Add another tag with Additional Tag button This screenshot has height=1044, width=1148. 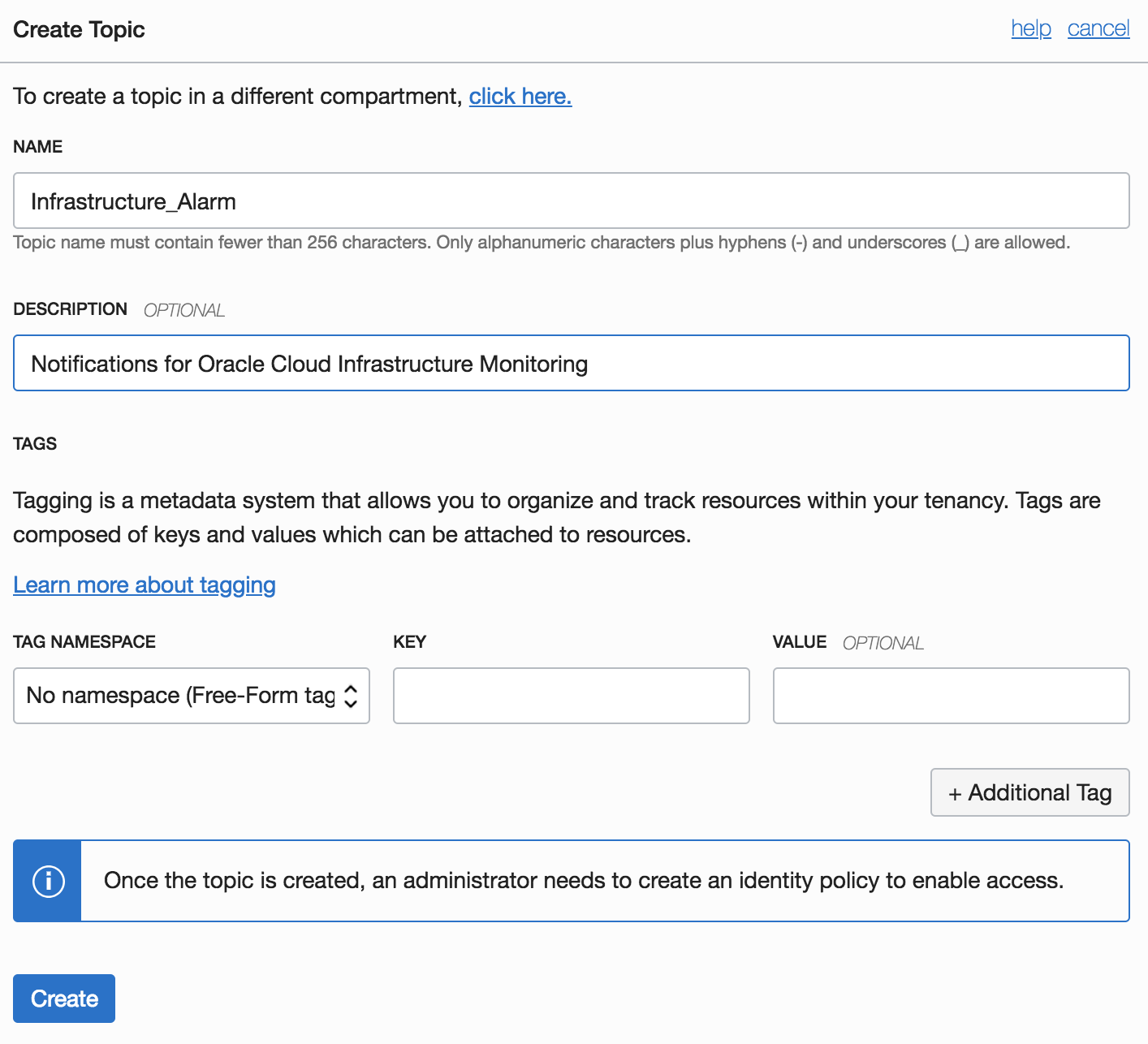pyautogui.click(x=1029, y=792)
